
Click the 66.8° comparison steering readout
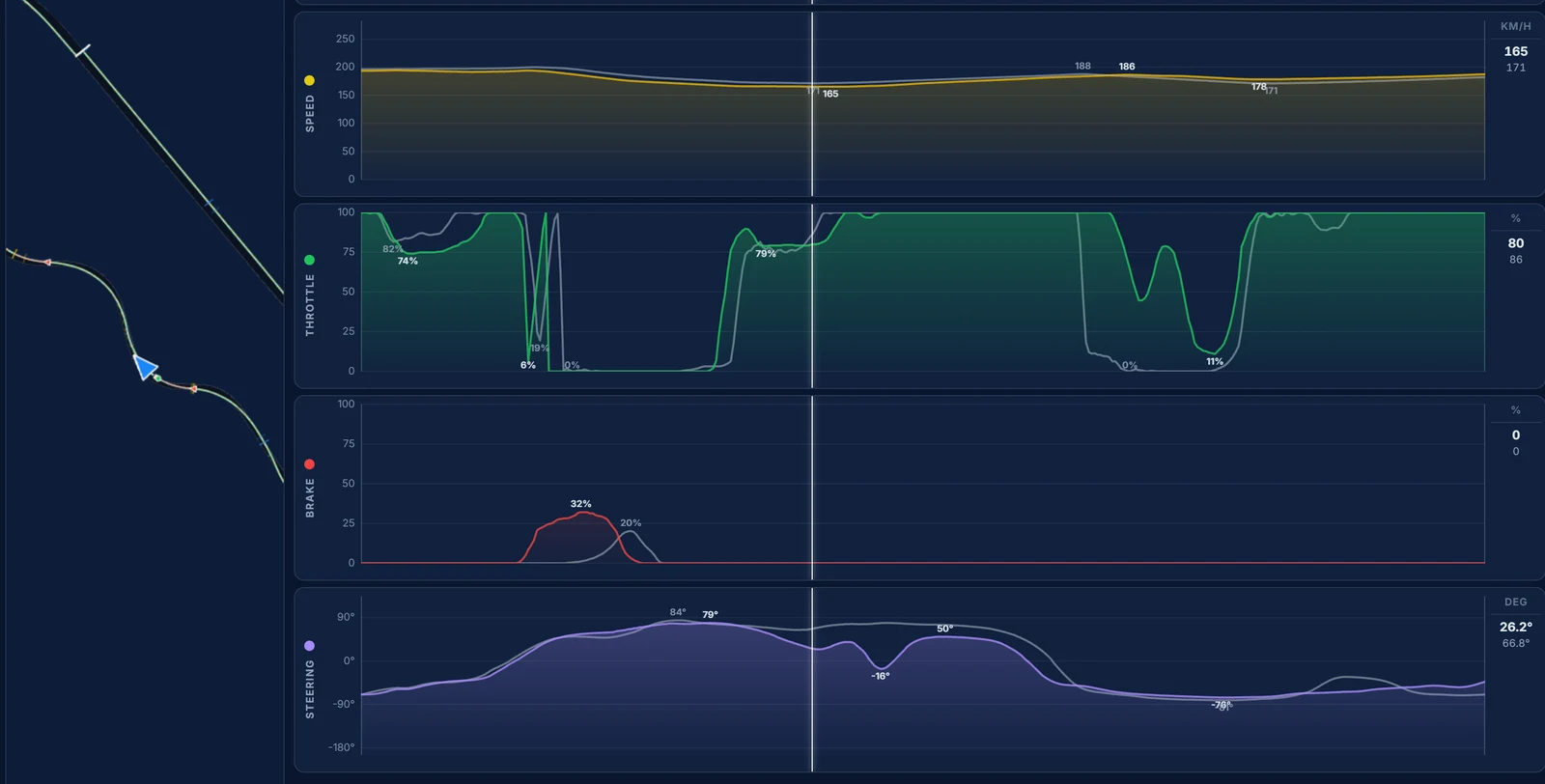click(x=1515, y=643)
